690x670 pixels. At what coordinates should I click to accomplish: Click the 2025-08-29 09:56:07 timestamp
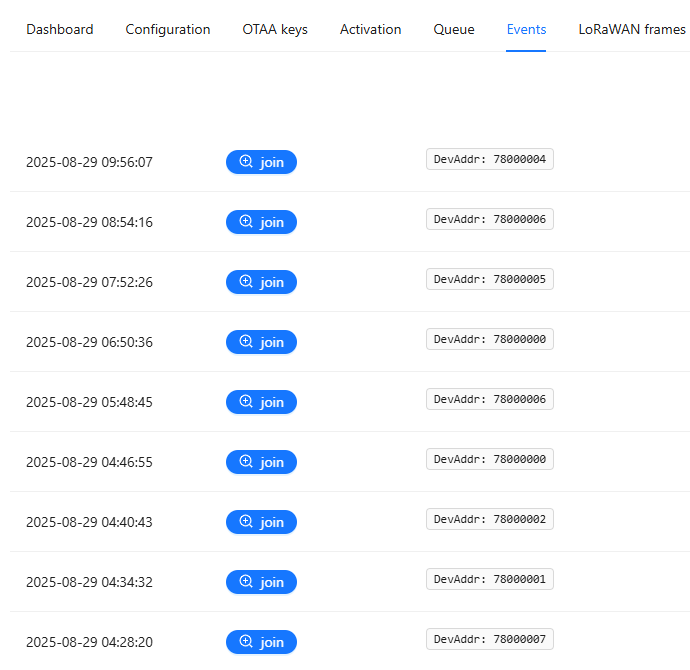(x=89, y=162)
